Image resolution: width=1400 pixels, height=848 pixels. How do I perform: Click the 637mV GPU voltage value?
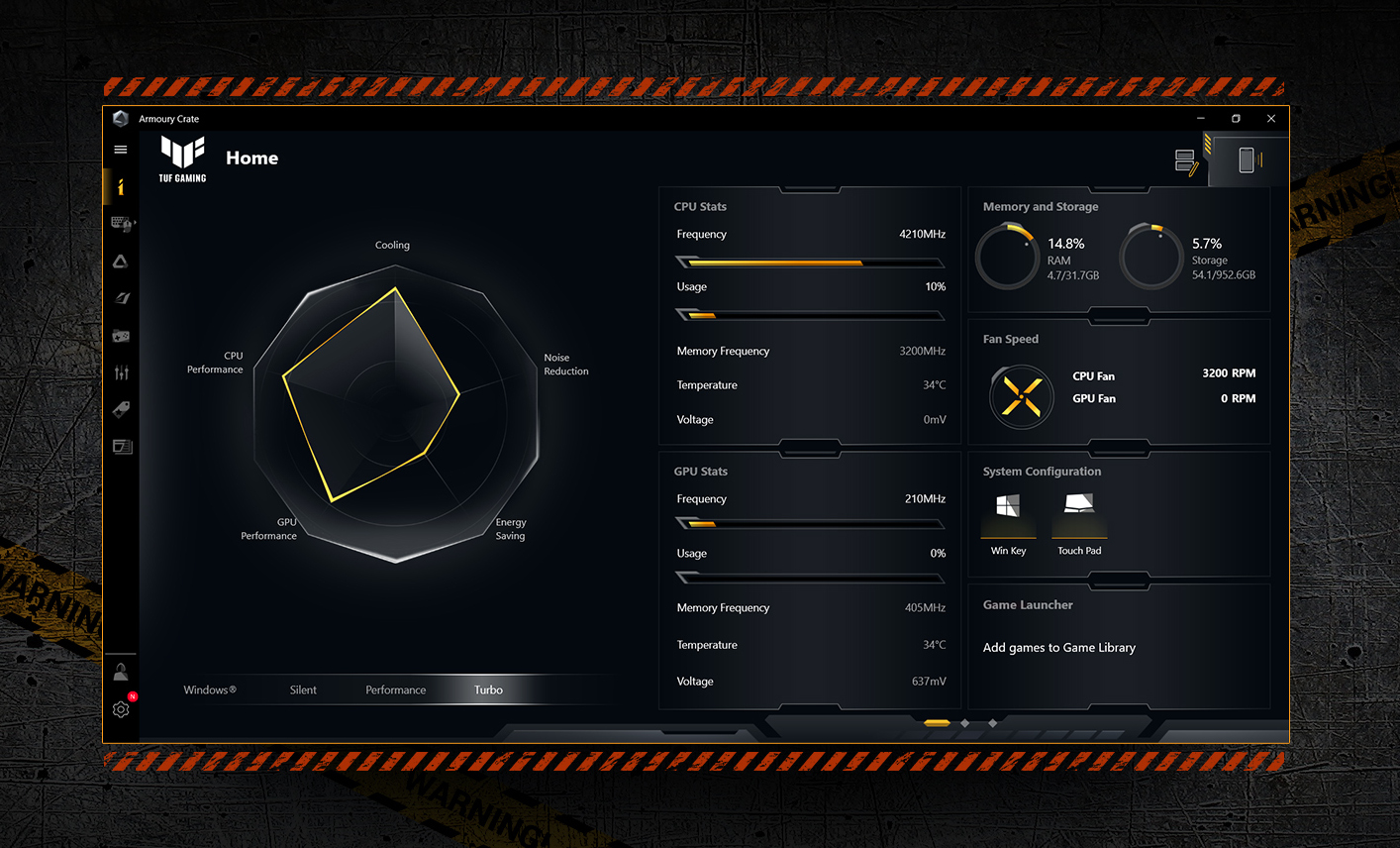click(x=928, y=682)
